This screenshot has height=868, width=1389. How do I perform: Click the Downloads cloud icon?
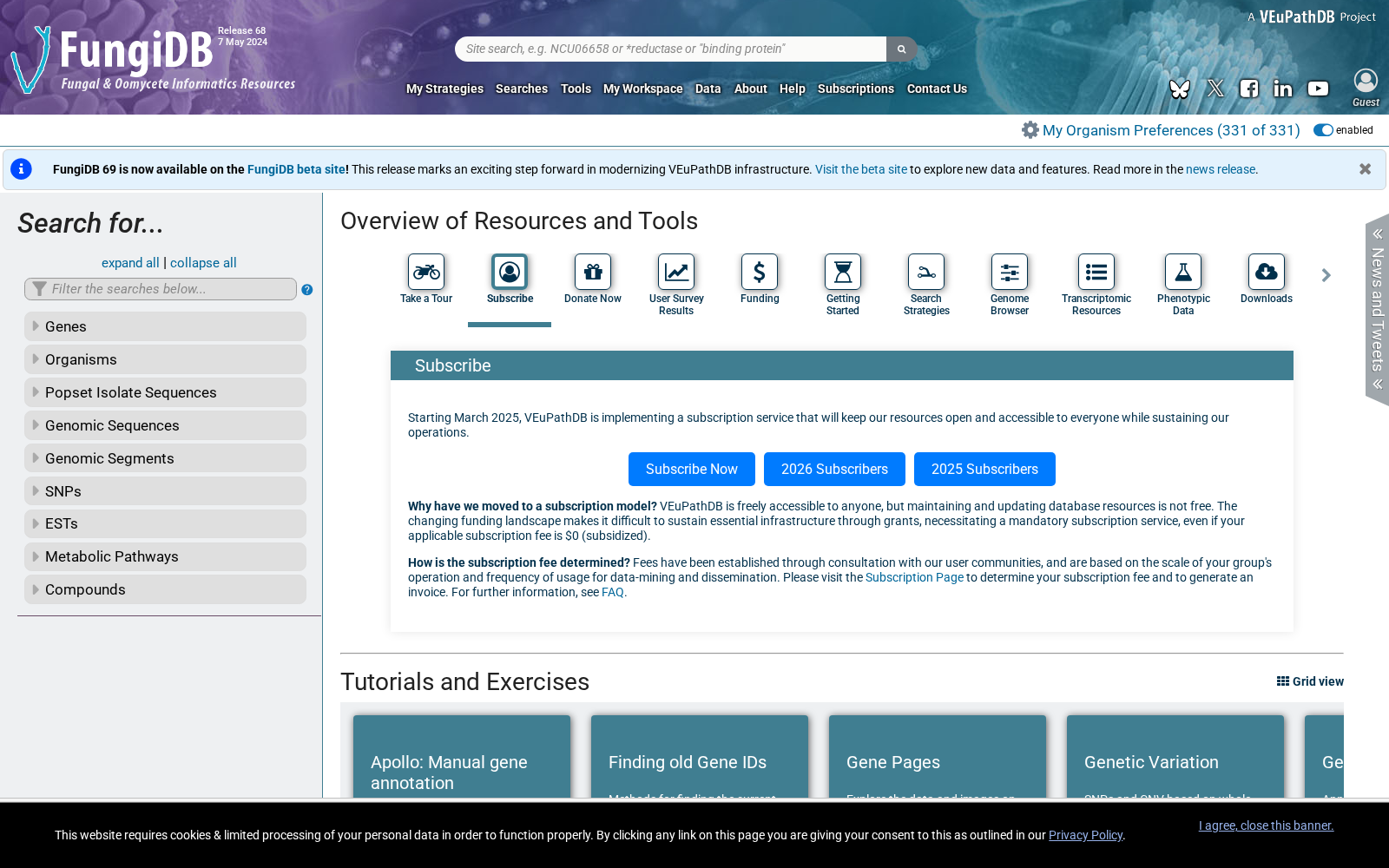click(1267, 272)
